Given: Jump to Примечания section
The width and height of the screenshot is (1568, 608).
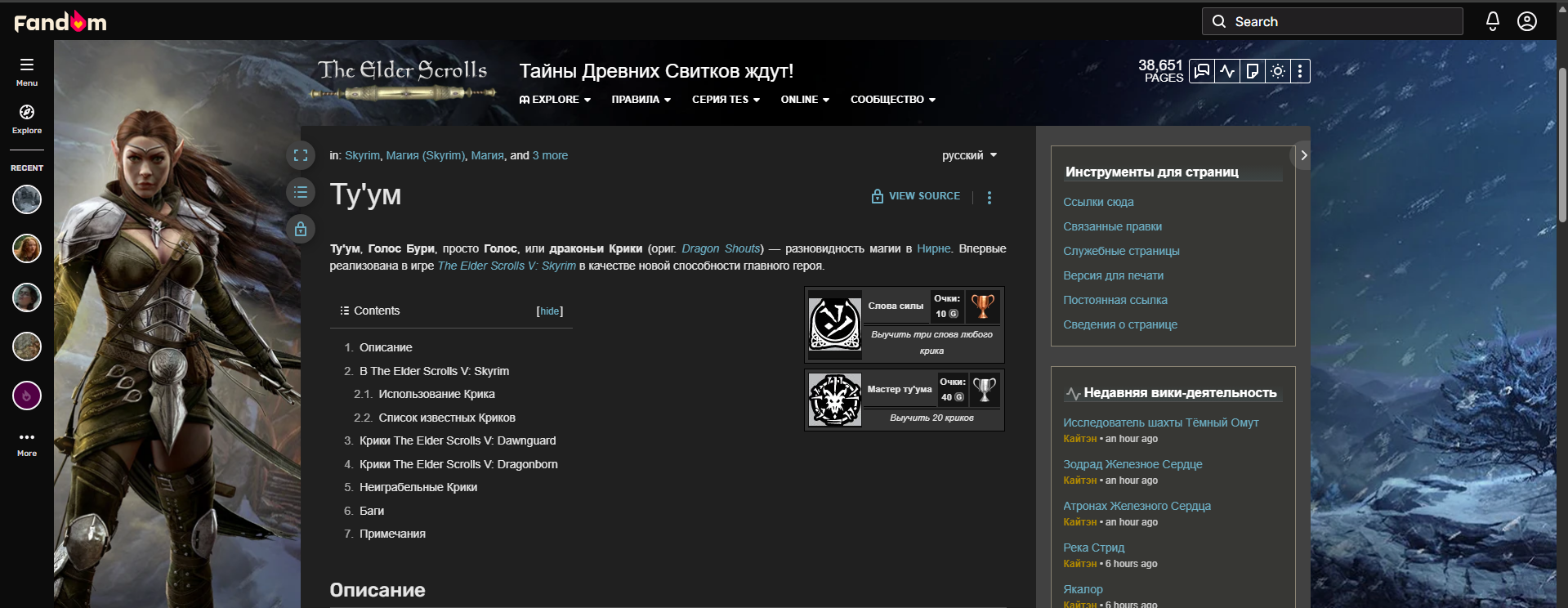Looking at the screenshot, I should coord(392,534).
